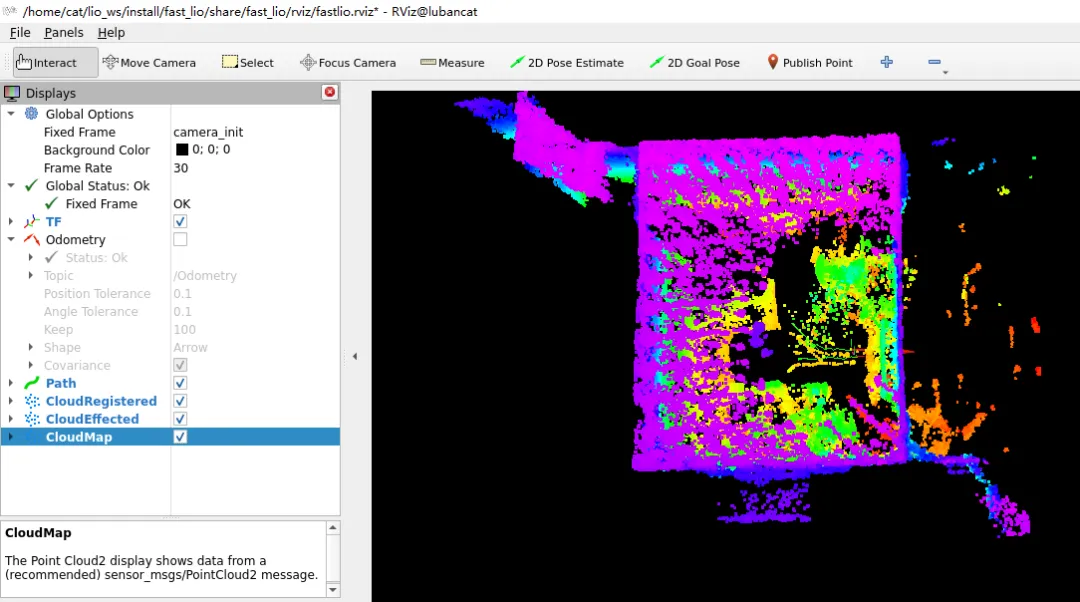Toggle the CloudRegistered checkbox off

(x=180, y=401)
